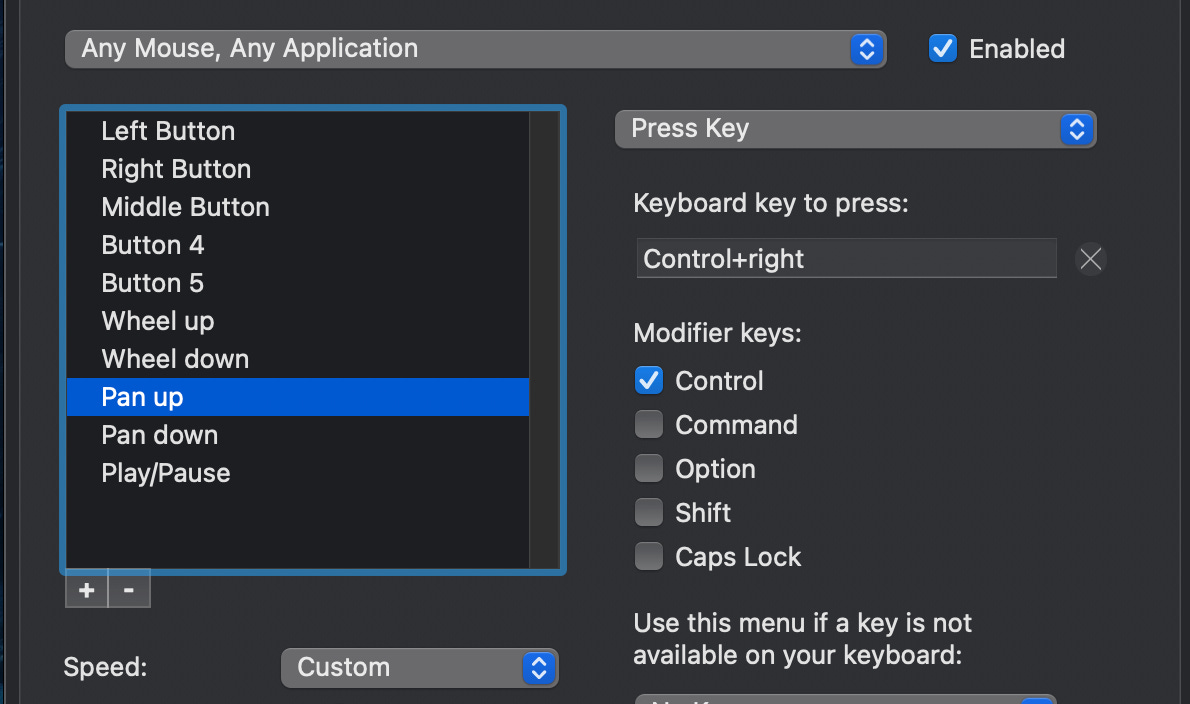Enable the Option modifier checkbox
The image size is (1190, 704).
pyautogui.click(x=649, y=469)
